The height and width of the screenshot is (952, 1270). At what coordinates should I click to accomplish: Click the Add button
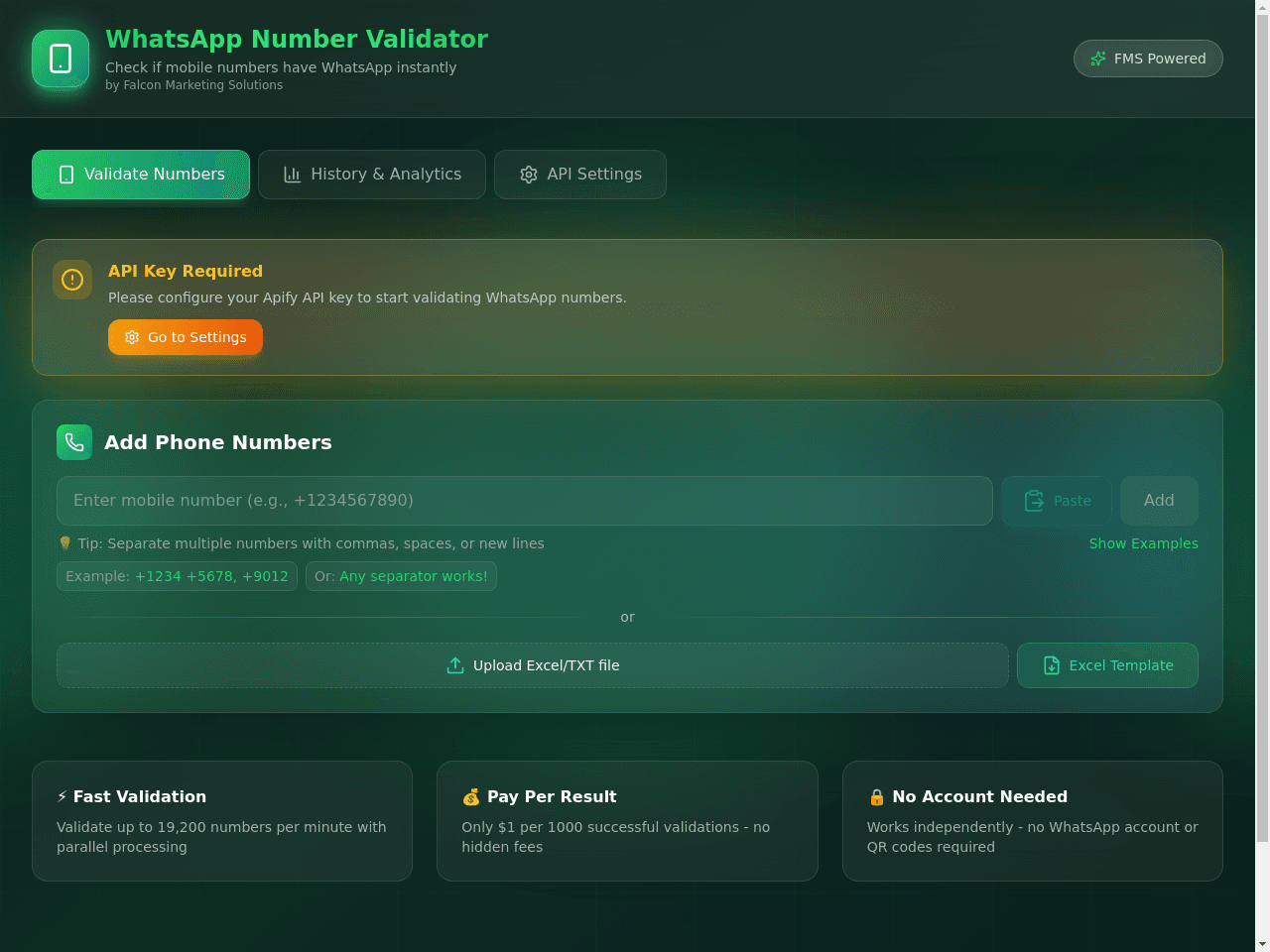click(1159, 501)
